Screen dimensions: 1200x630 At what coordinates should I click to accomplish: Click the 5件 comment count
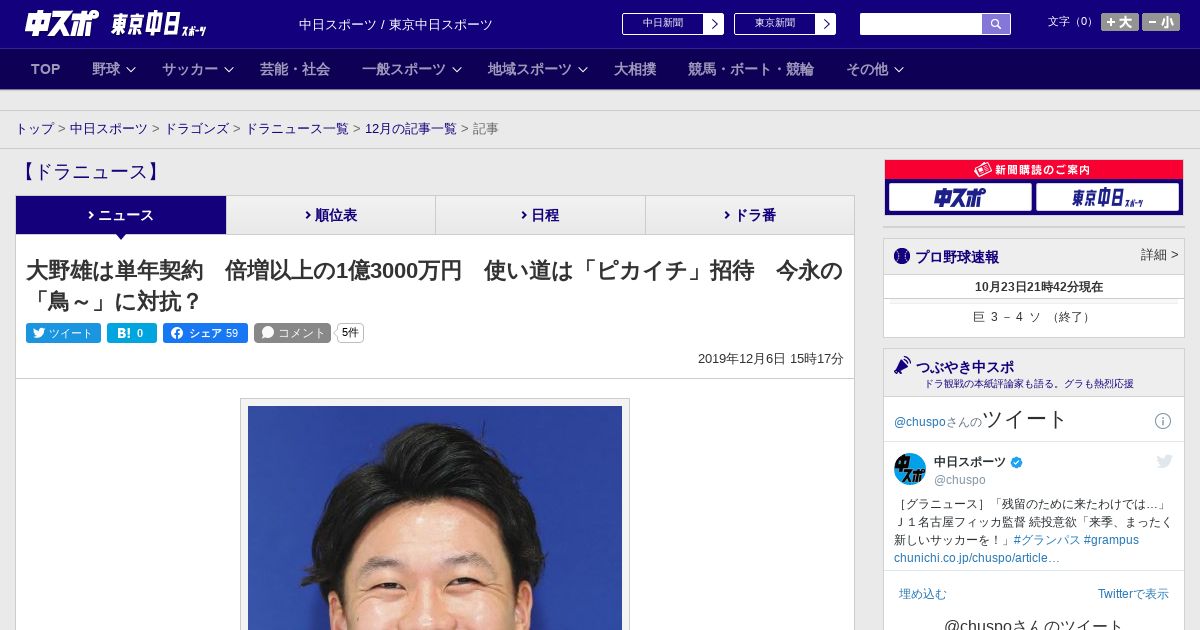pyautogui.click(x=350, y=333)
